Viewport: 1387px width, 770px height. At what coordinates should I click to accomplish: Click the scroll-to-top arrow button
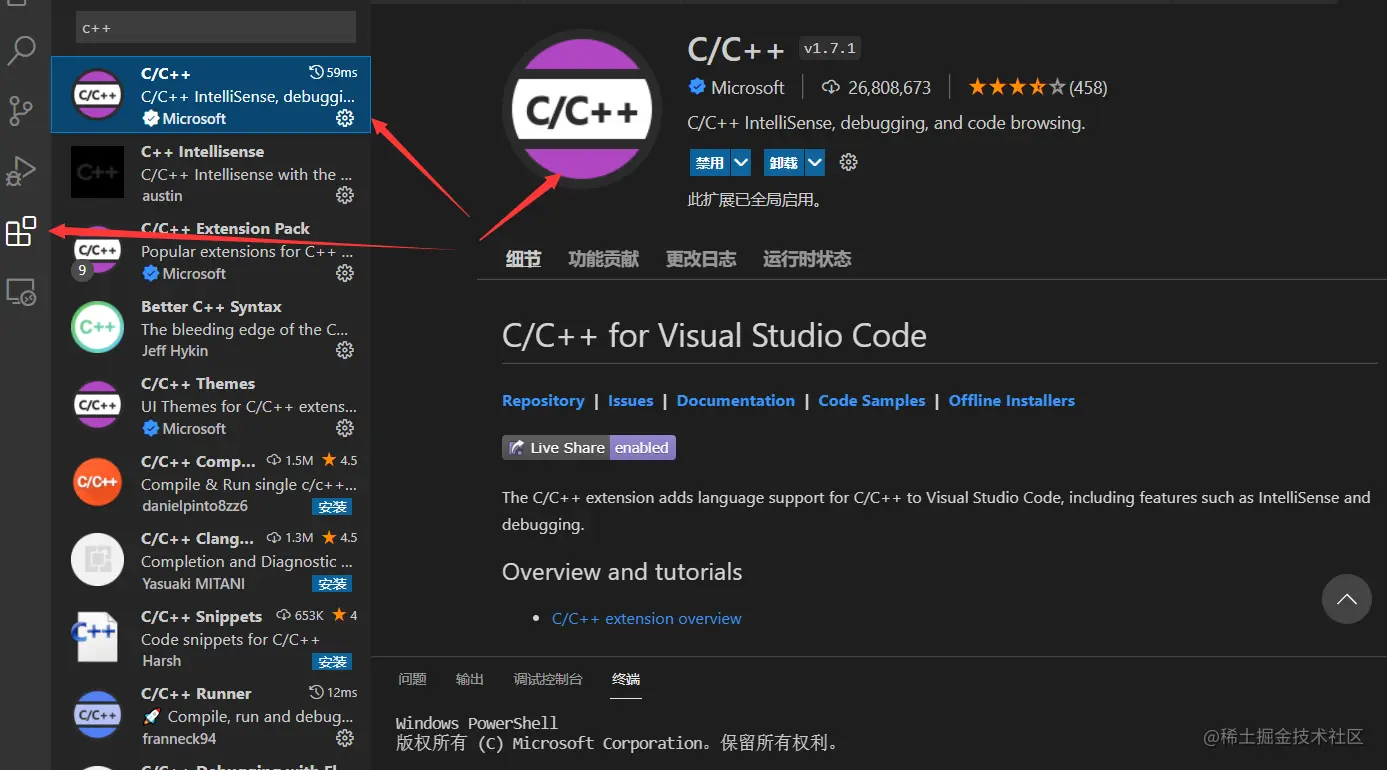1347,599
